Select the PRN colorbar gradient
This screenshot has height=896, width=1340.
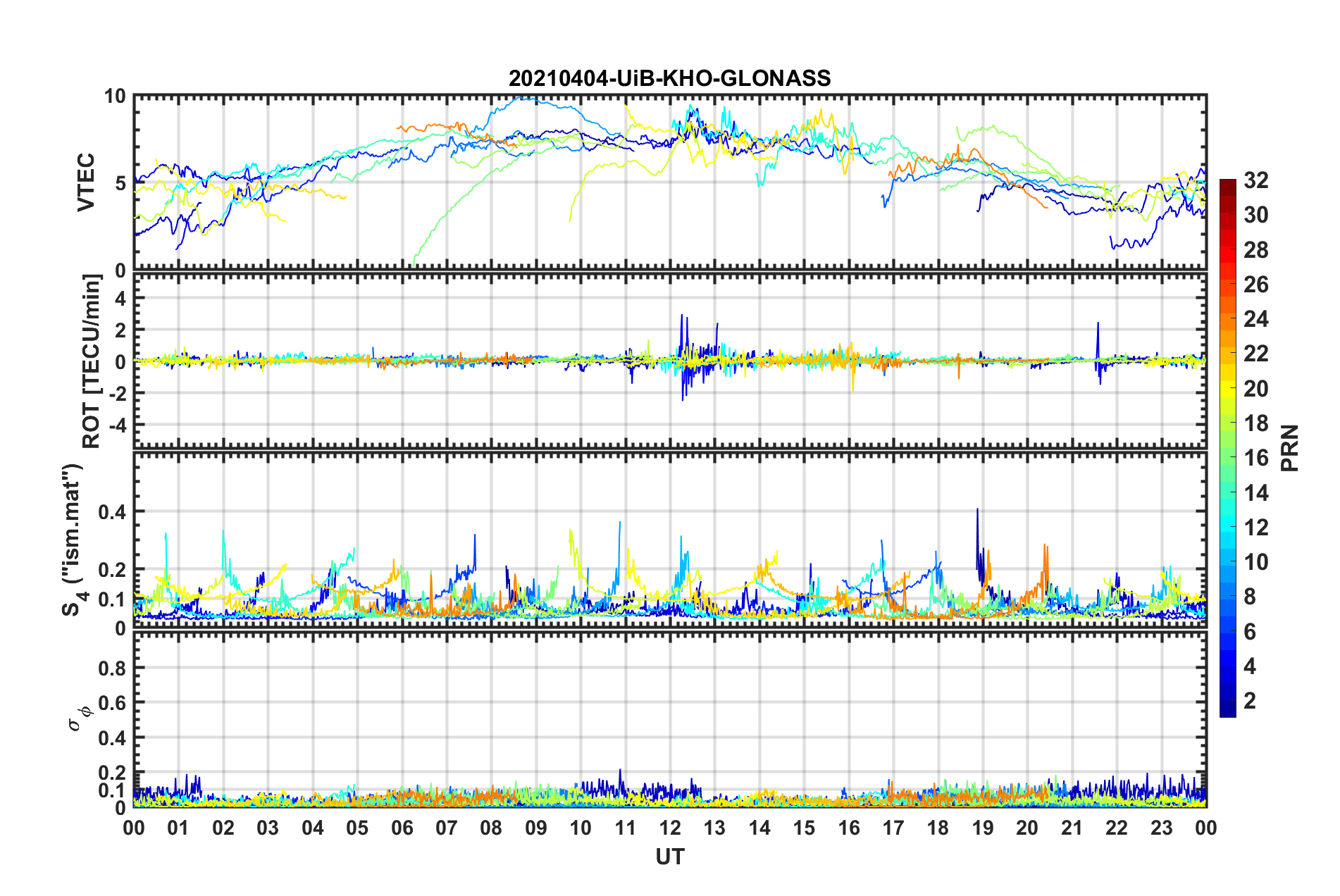tap(1227, 448)
